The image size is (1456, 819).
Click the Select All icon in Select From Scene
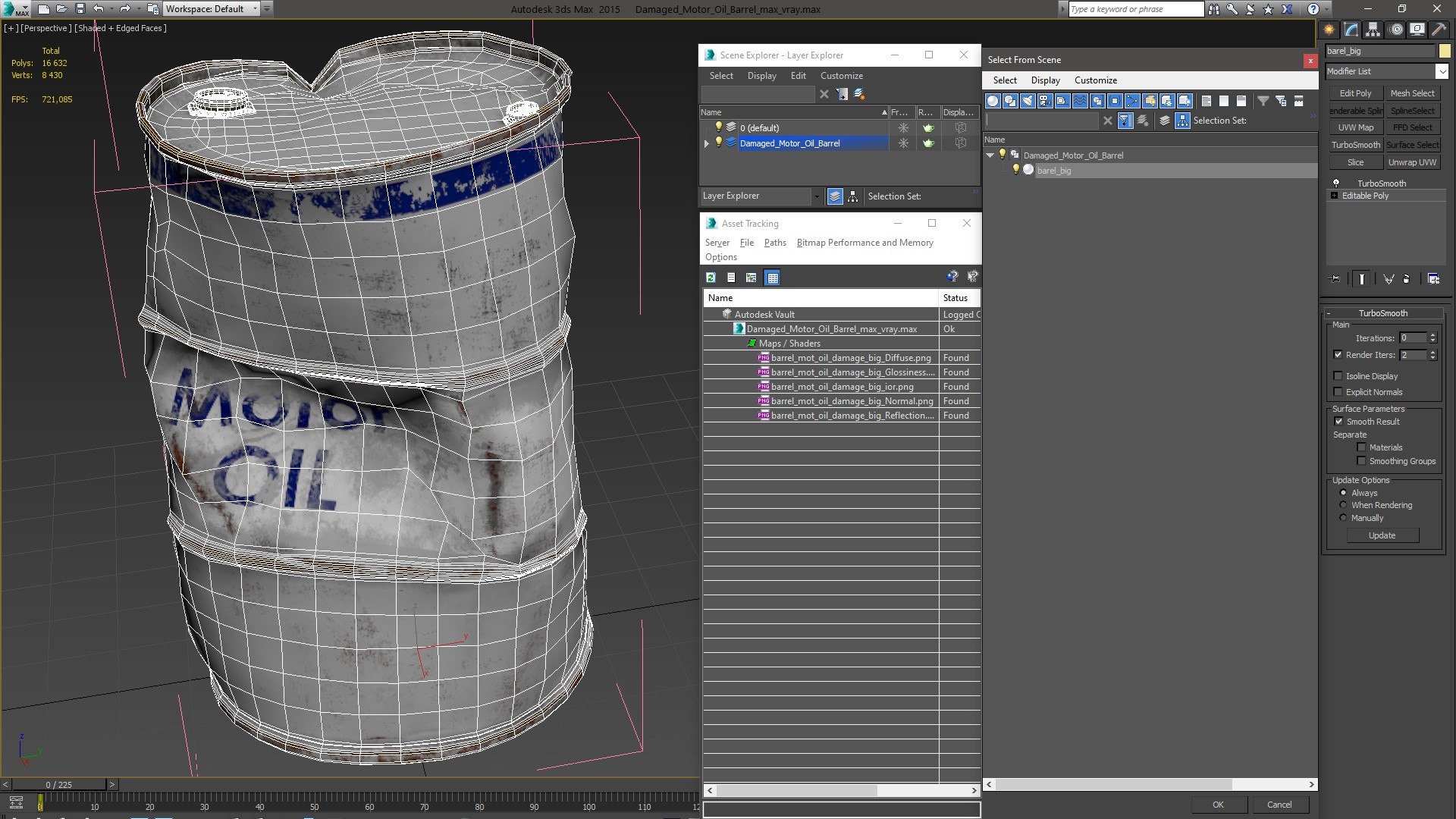pos(1207,101)
